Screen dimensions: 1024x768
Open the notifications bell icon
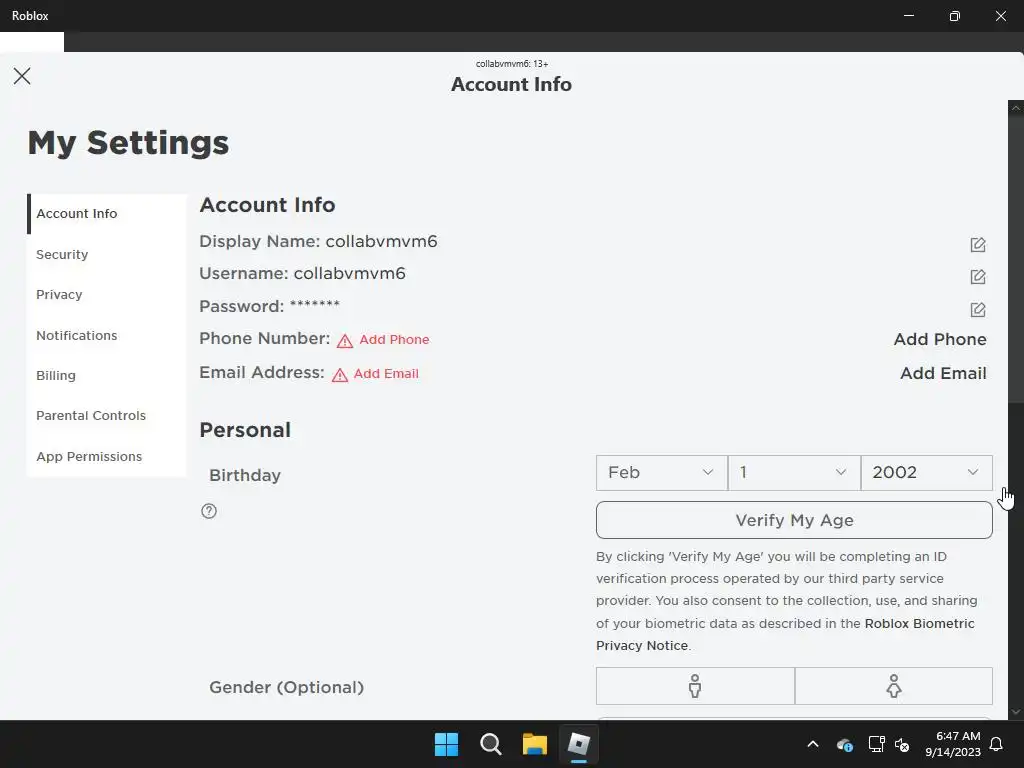tap(997, 744)
